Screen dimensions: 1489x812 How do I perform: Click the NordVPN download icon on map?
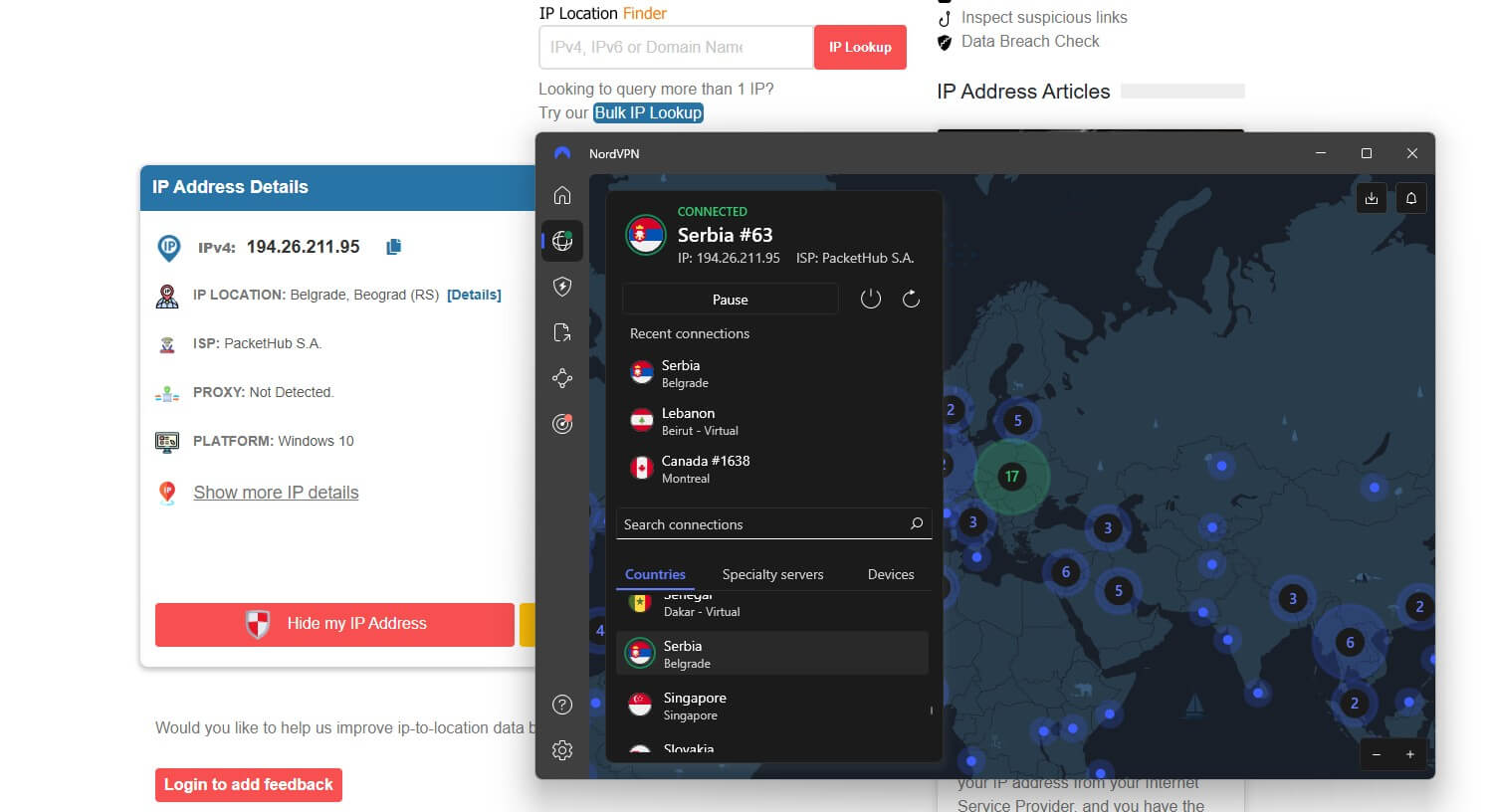[1372, 198]
